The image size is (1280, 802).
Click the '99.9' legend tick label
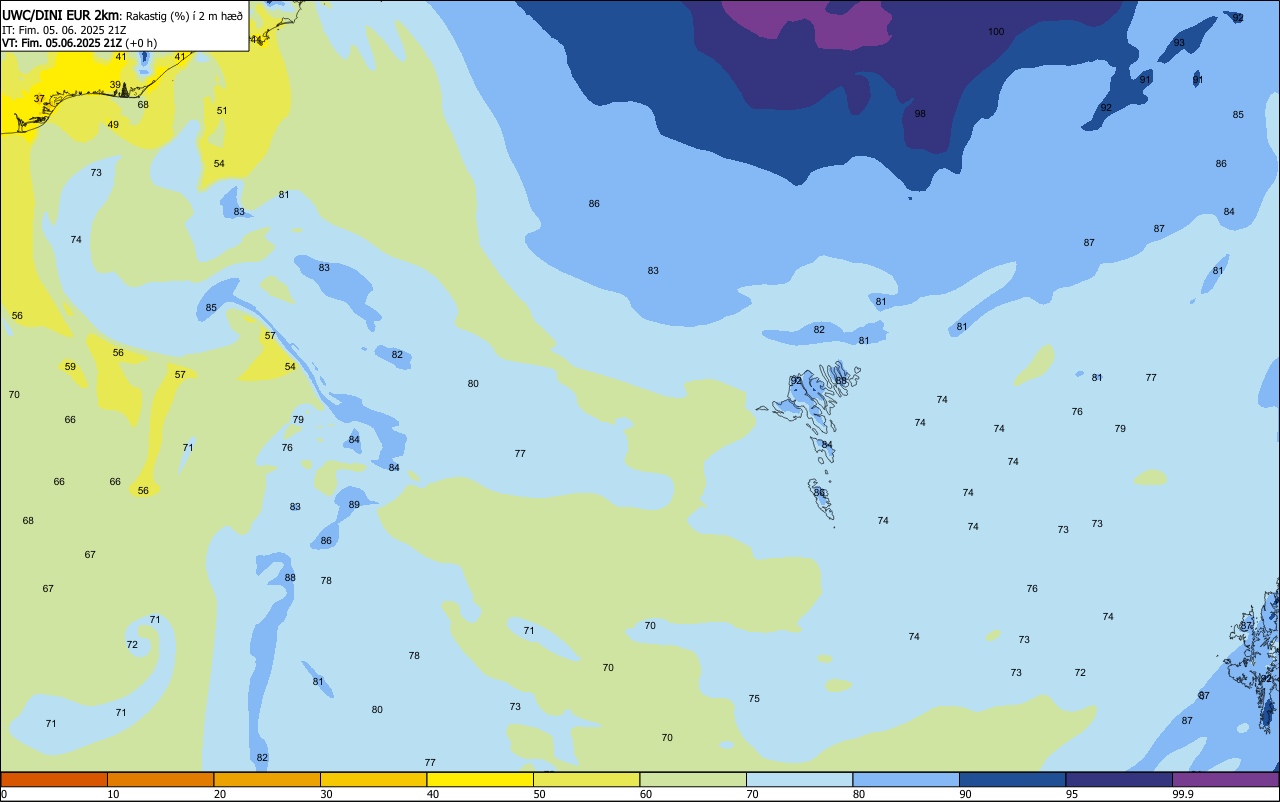point(1182,794)
